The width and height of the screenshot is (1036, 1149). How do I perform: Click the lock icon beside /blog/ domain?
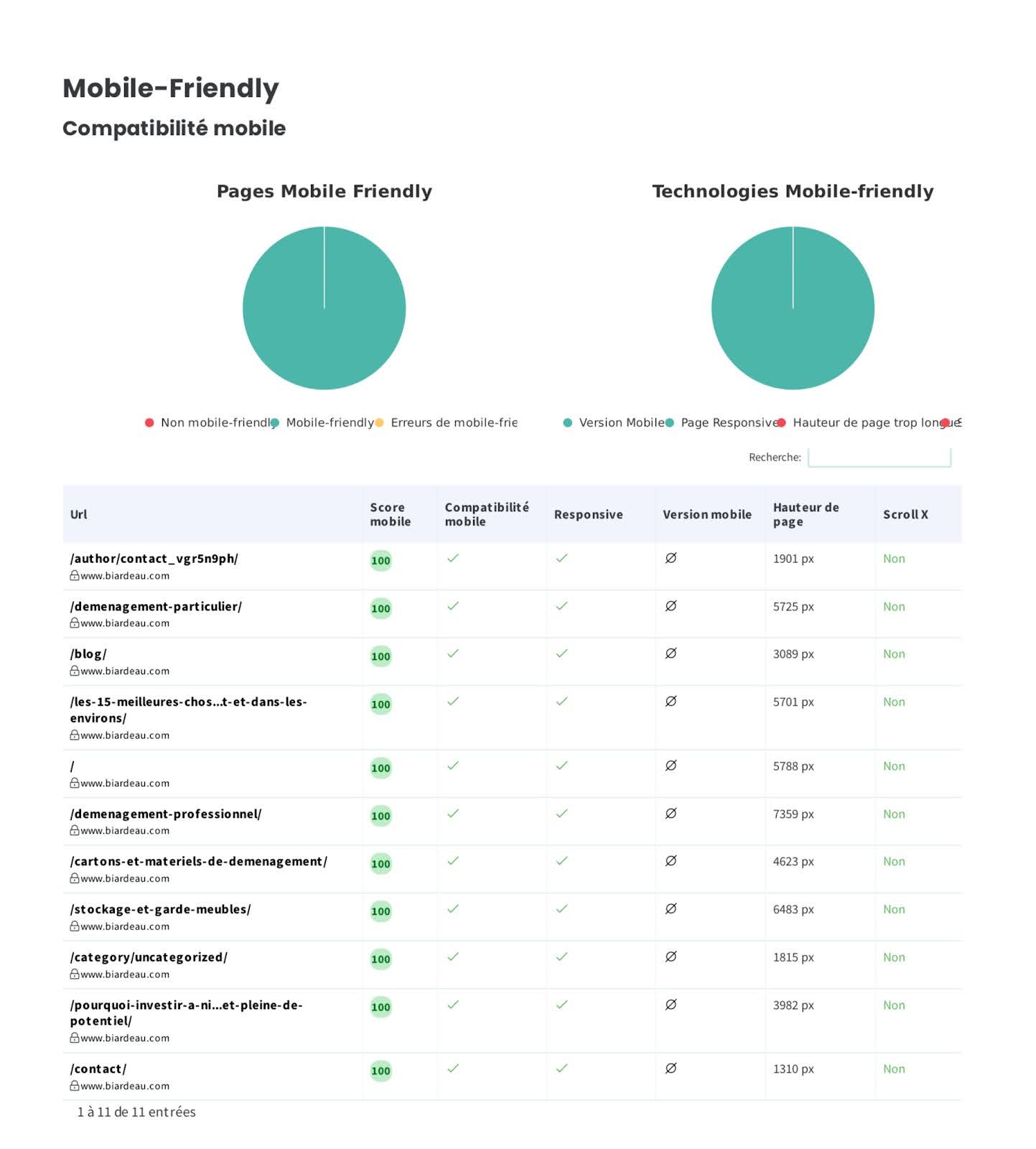pyautogui.click(x=74, y=671)
